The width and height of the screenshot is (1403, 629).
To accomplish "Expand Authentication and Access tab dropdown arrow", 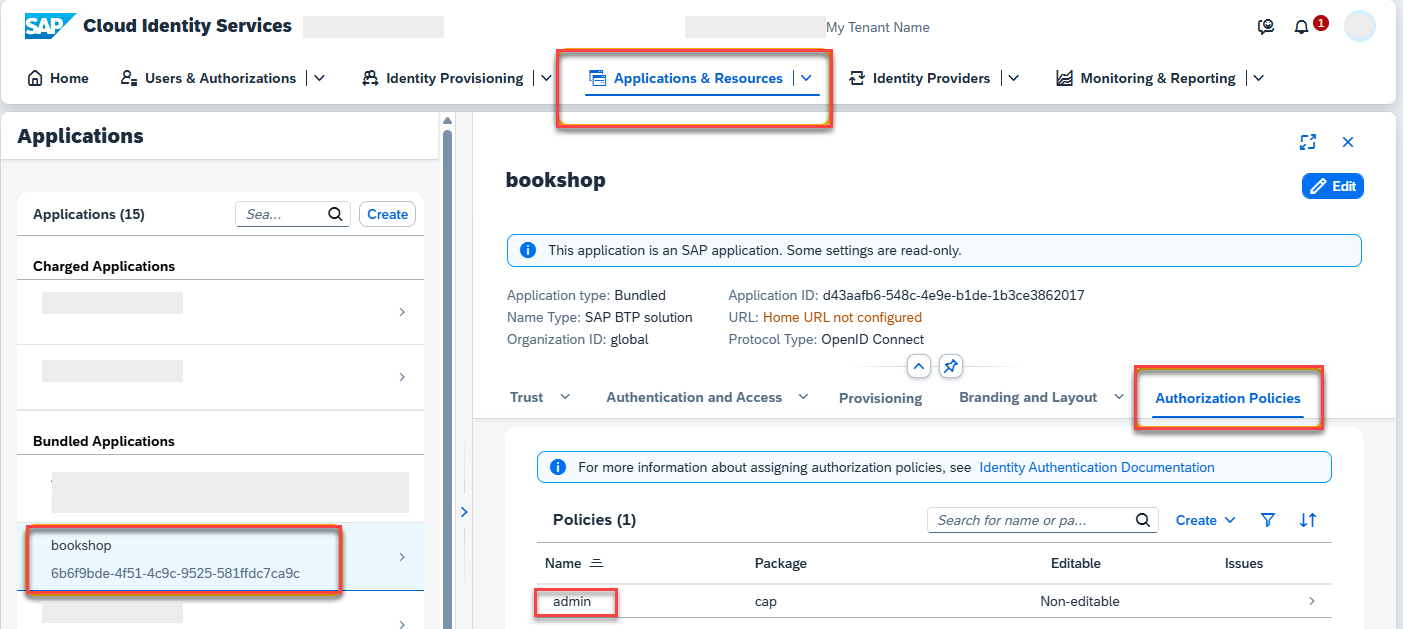I will (803, 397).
